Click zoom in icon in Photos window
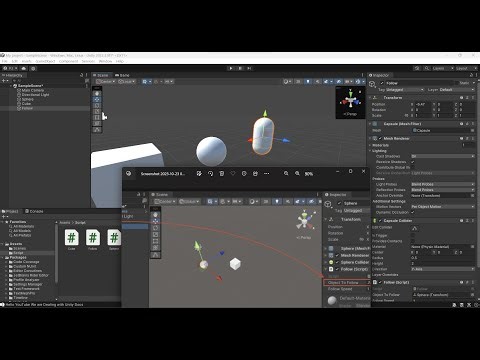This screenshot has width=480, height=360. point(297,174)
